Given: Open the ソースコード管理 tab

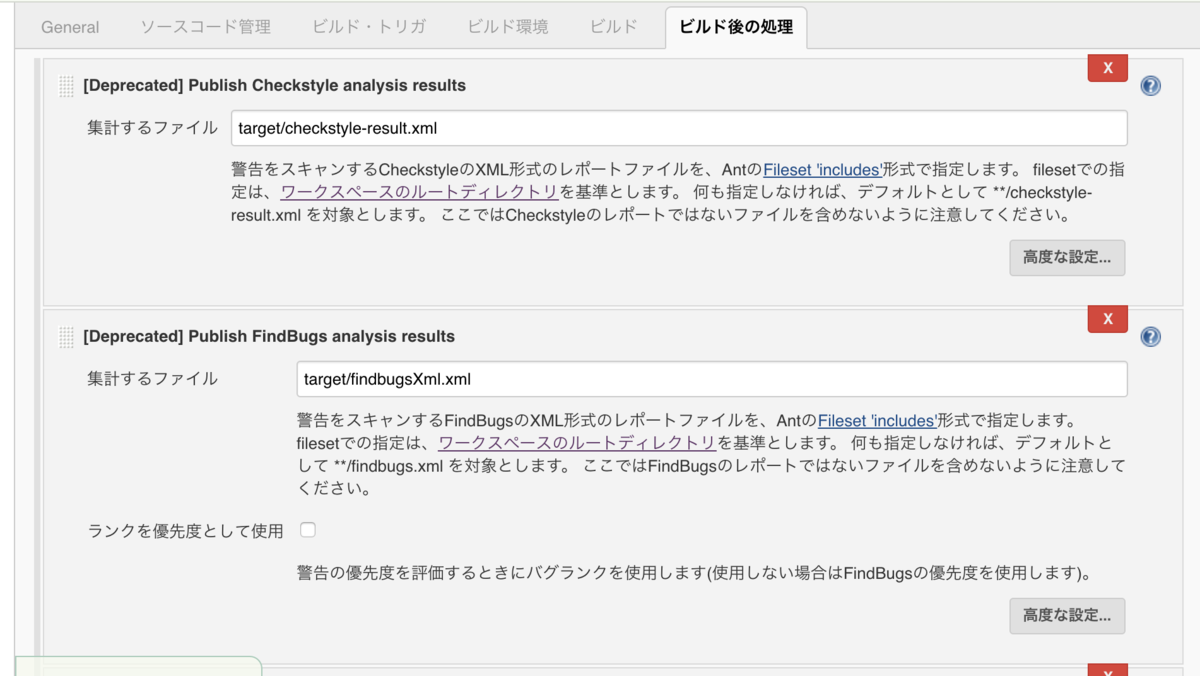Looking at the screenshot, I should (205, 27).
